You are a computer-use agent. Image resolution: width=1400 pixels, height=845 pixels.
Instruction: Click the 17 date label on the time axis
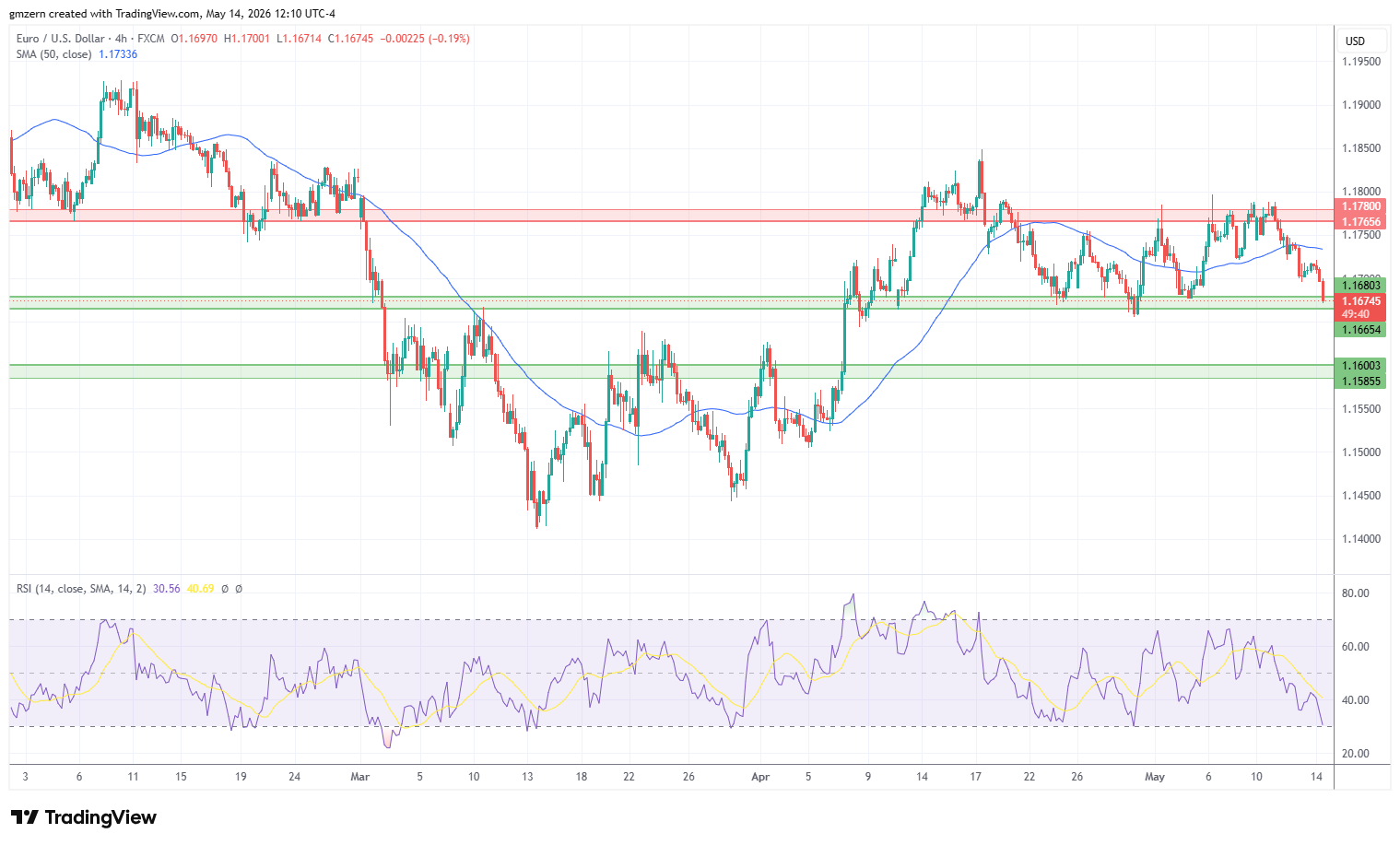tap(975, 777)
